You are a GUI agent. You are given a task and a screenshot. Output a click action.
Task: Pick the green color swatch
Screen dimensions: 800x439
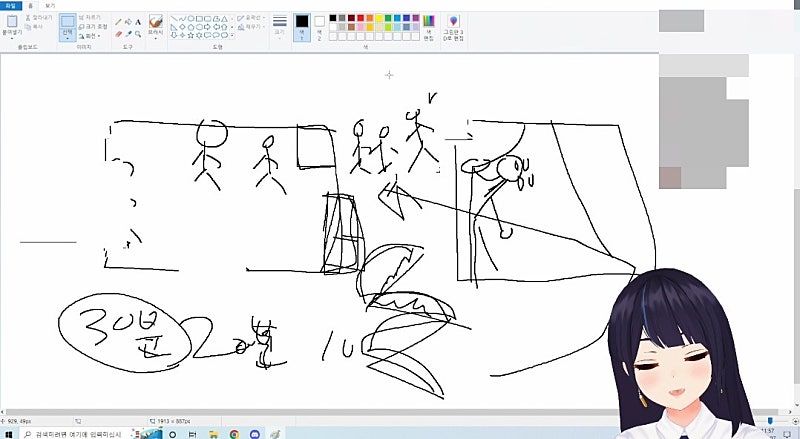(x=388, y=18)
